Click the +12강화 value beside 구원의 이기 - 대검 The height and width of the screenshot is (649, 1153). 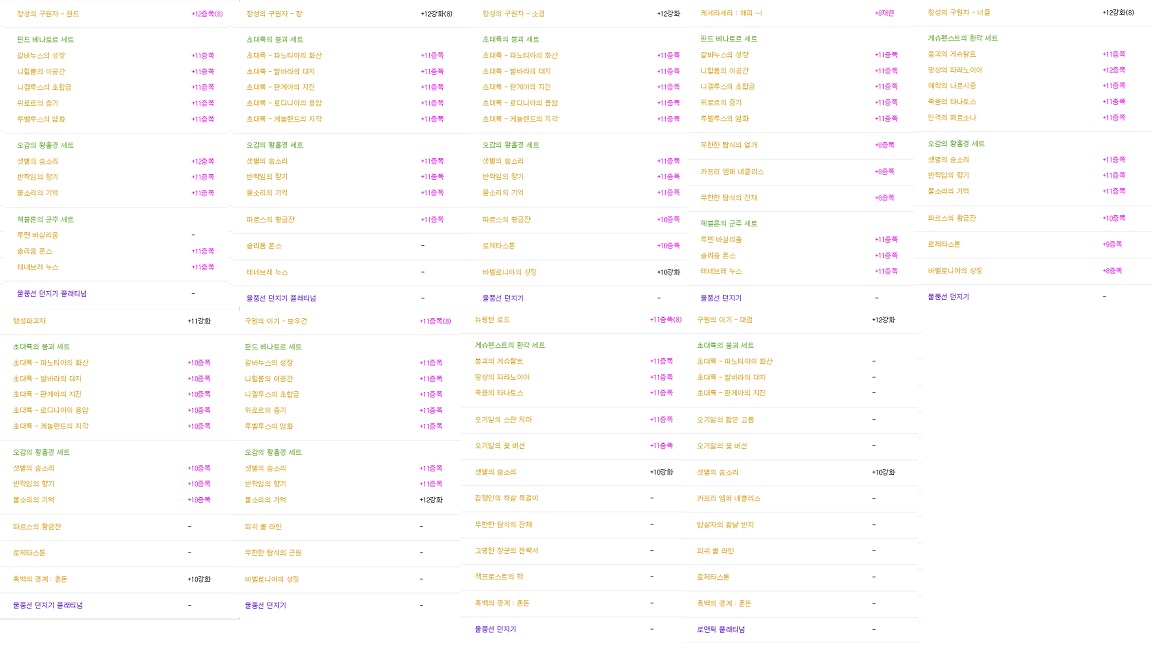pos(883,320)
